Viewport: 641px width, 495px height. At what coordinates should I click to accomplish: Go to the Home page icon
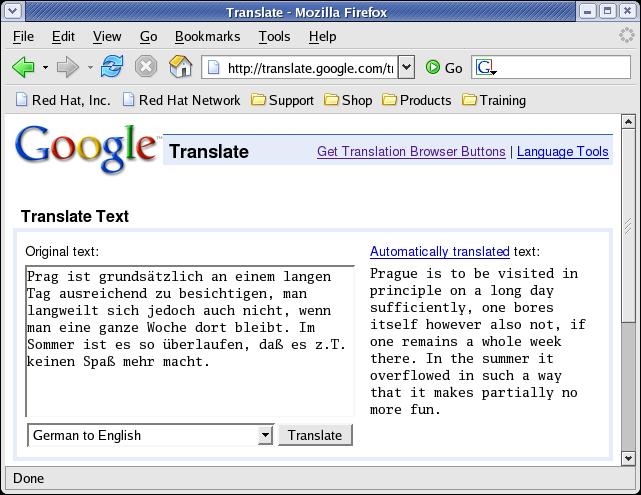tap(181, 66)
